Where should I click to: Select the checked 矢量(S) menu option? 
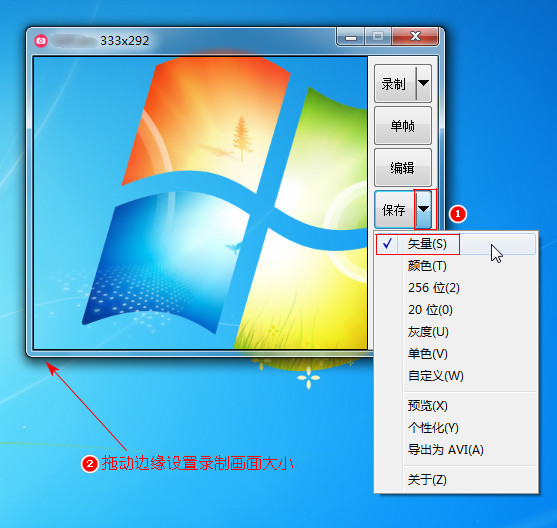455,244
